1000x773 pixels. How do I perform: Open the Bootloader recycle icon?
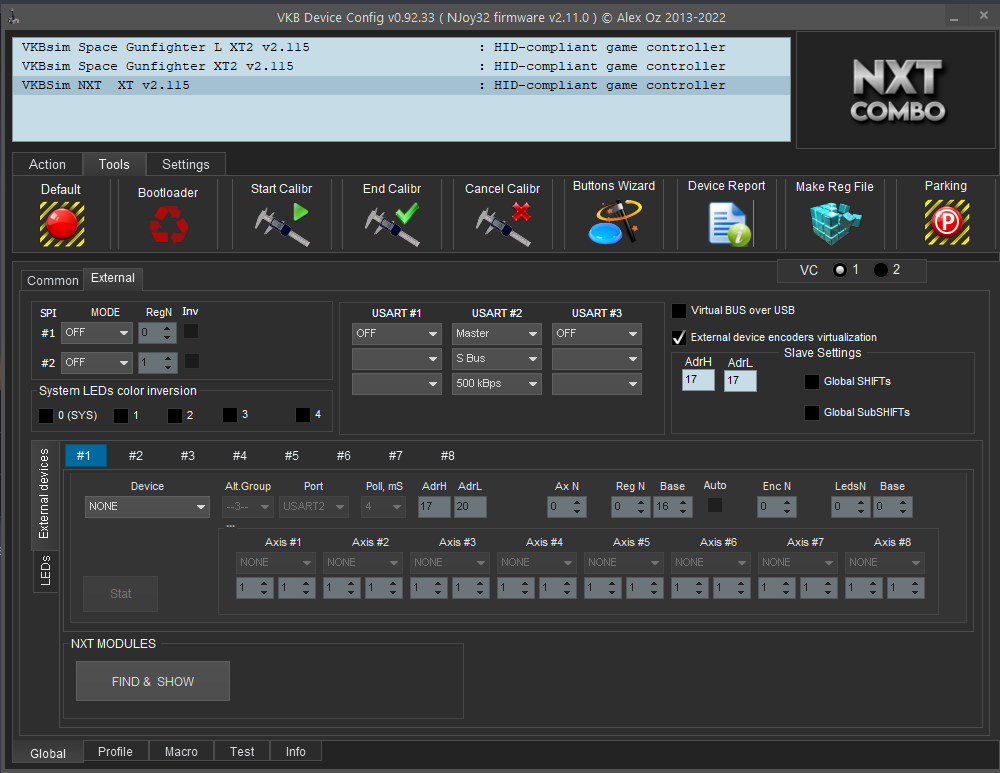(168, 225)
